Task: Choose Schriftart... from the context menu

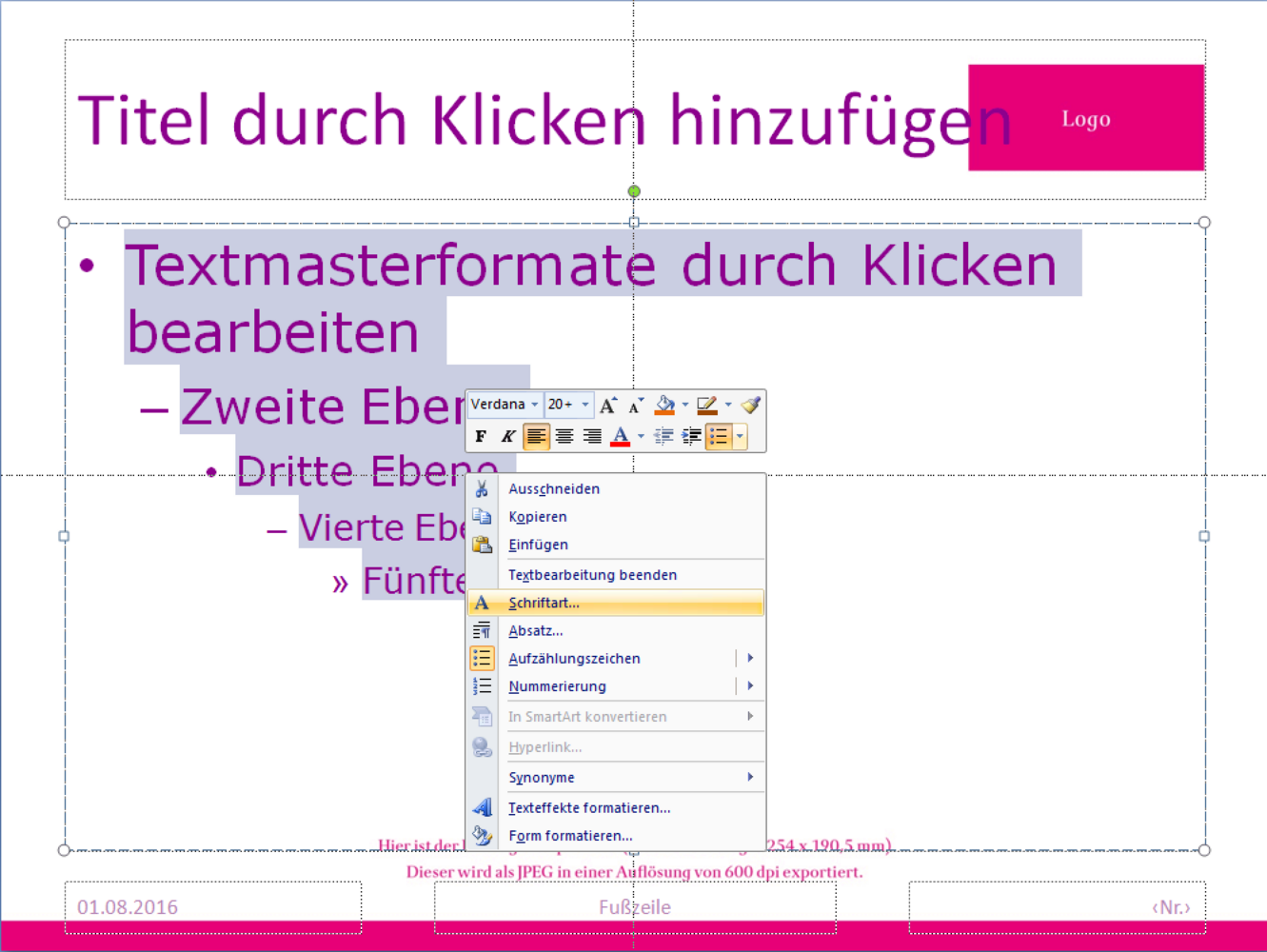Action: pyautogui.click(x=544, y=603)
